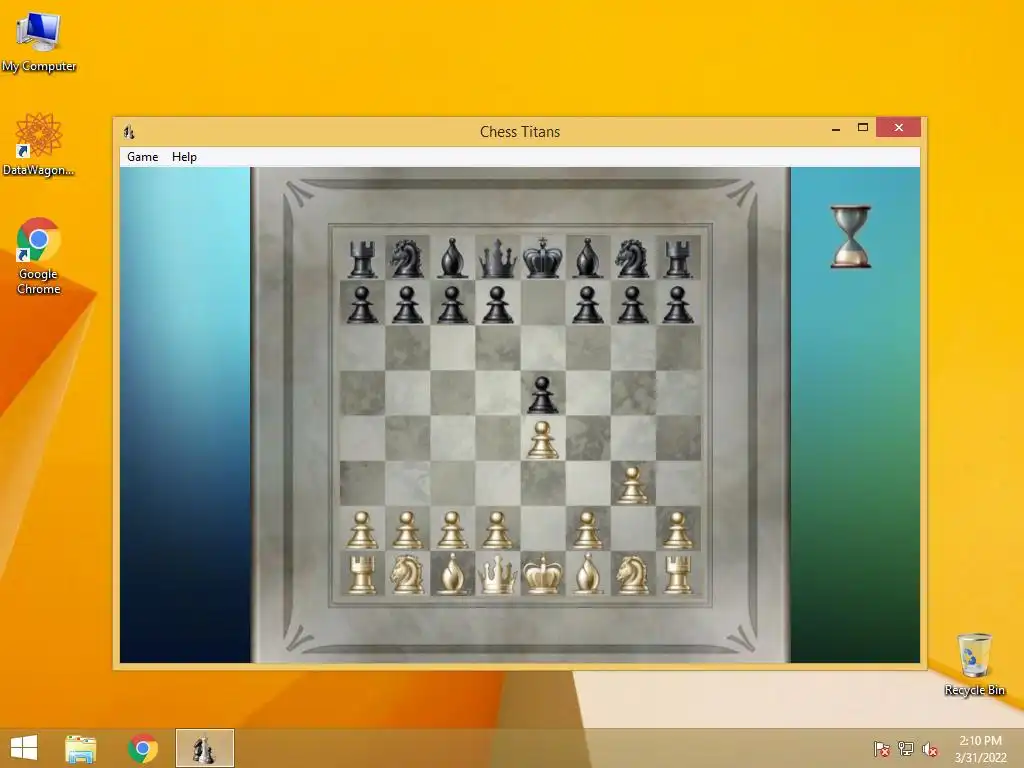Click the Chess Titans title bar icon

[x=129, y=132]
